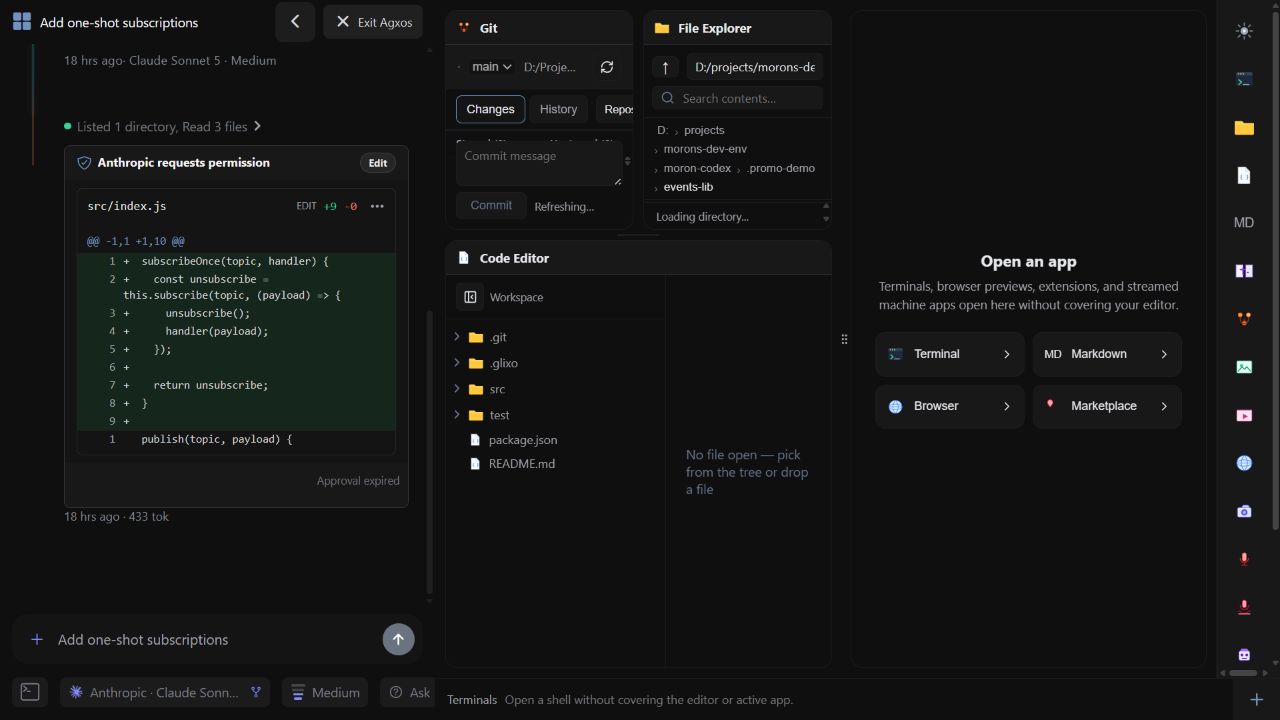Switch to the Changes tab
The image size is (1280, 720).
coord(490,109)
